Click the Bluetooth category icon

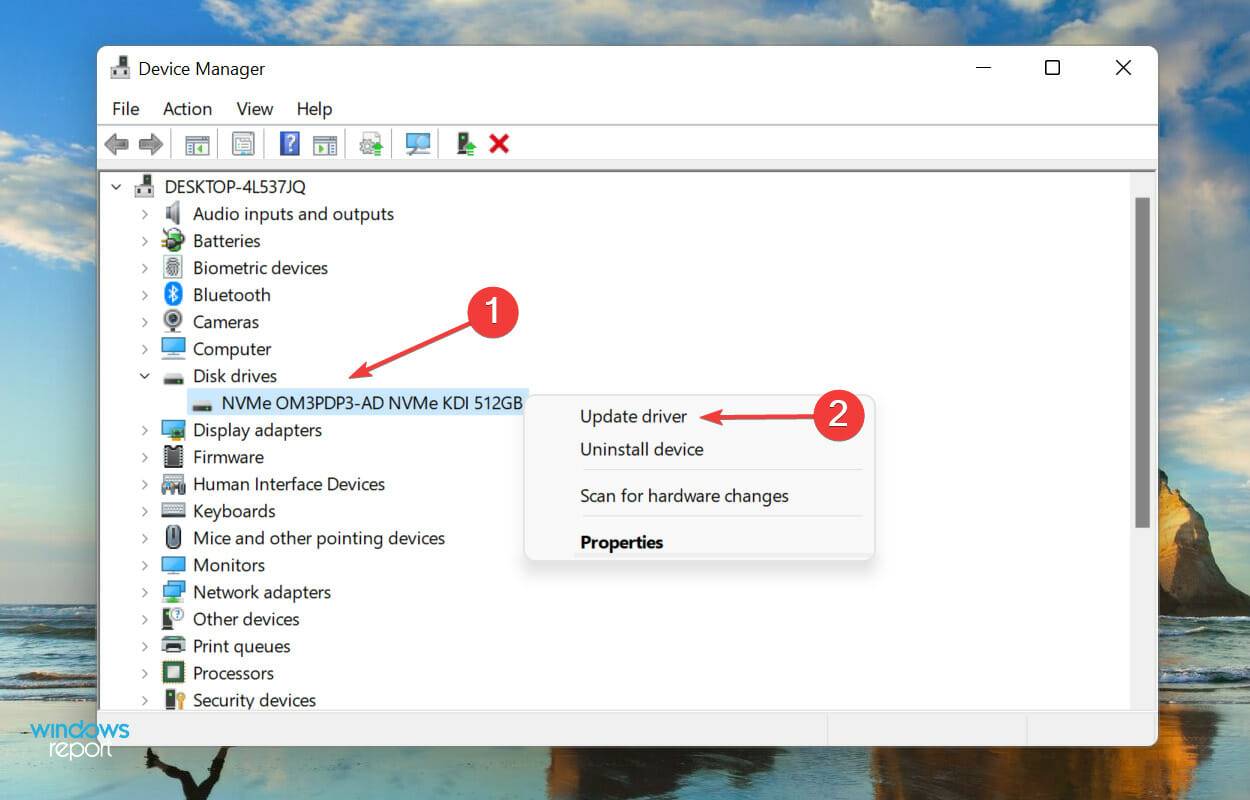[x=173, y=295]
